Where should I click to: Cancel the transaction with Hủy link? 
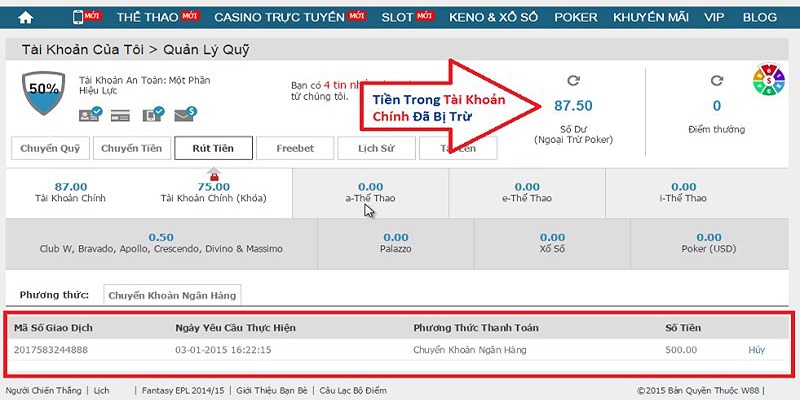(757, 350)
